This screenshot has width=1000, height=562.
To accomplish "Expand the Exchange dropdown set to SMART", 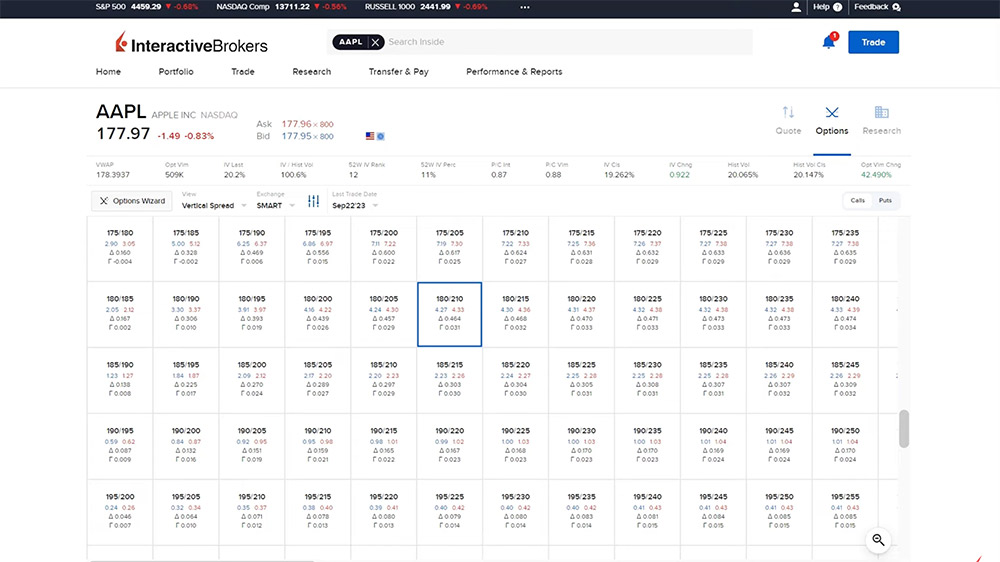I will [276, 205].
